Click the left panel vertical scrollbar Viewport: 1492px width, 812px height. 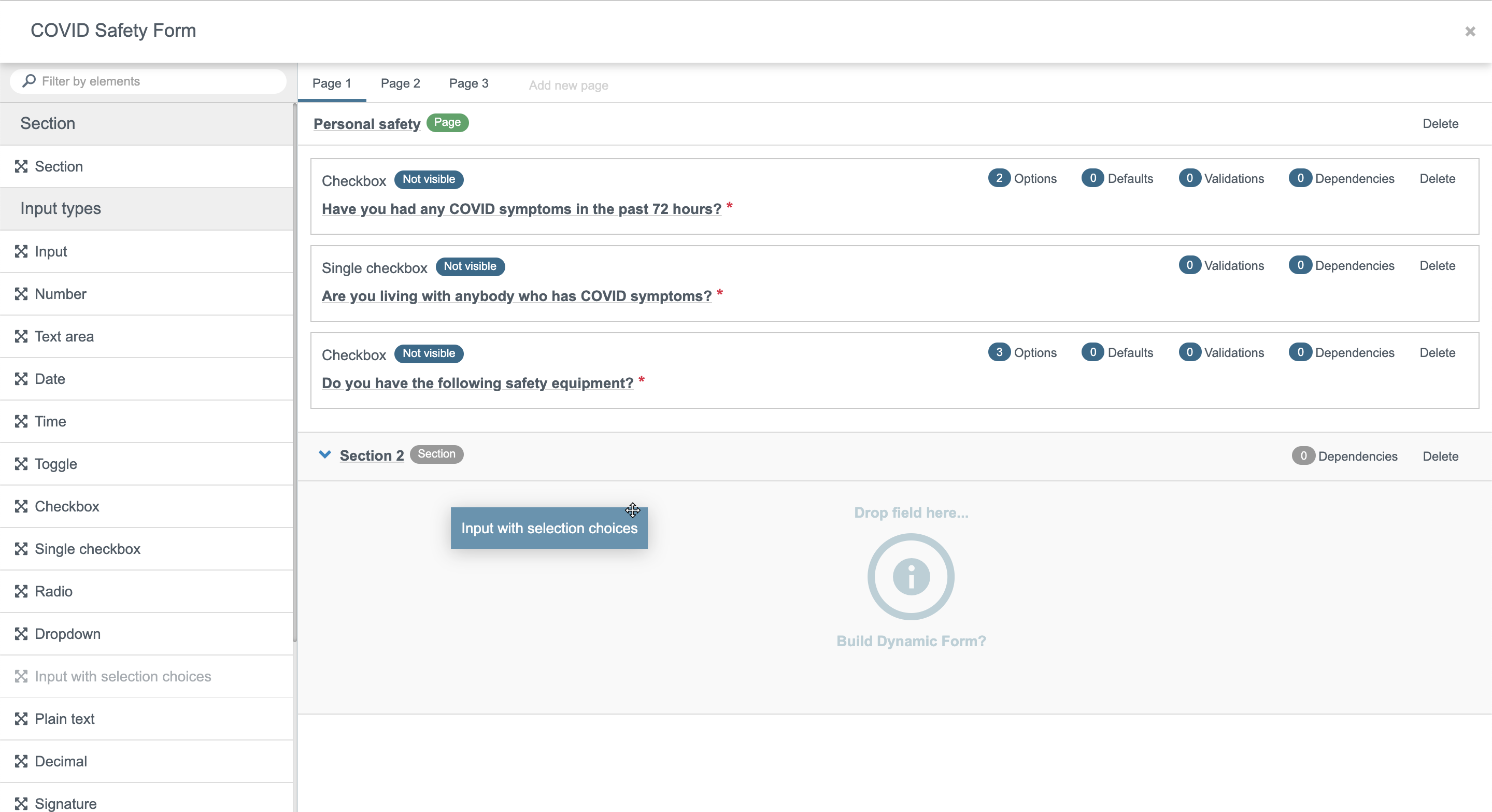tap(295, 371)
